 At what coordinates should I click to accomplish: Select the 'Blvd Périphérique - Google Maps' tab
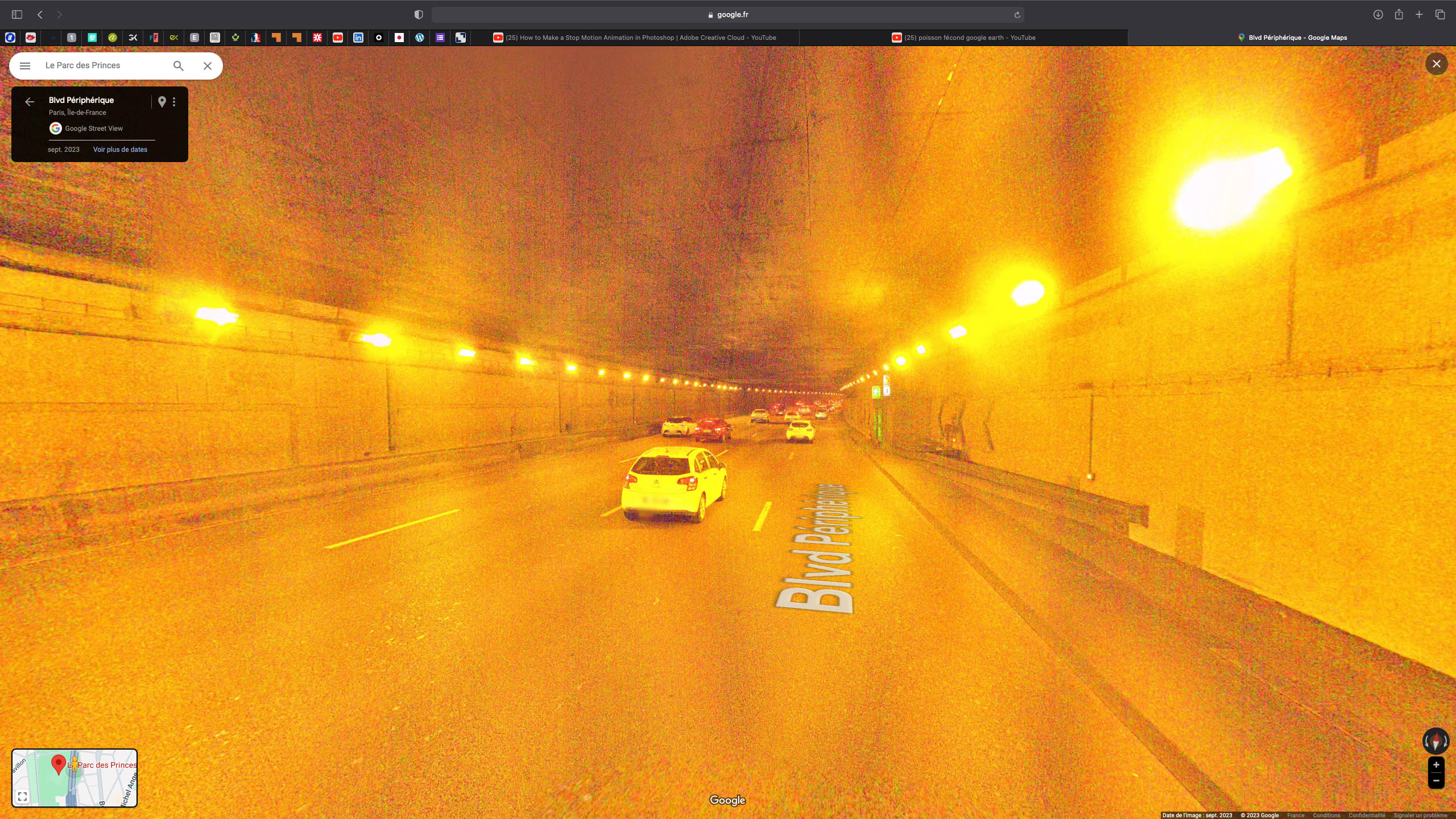1292,38
